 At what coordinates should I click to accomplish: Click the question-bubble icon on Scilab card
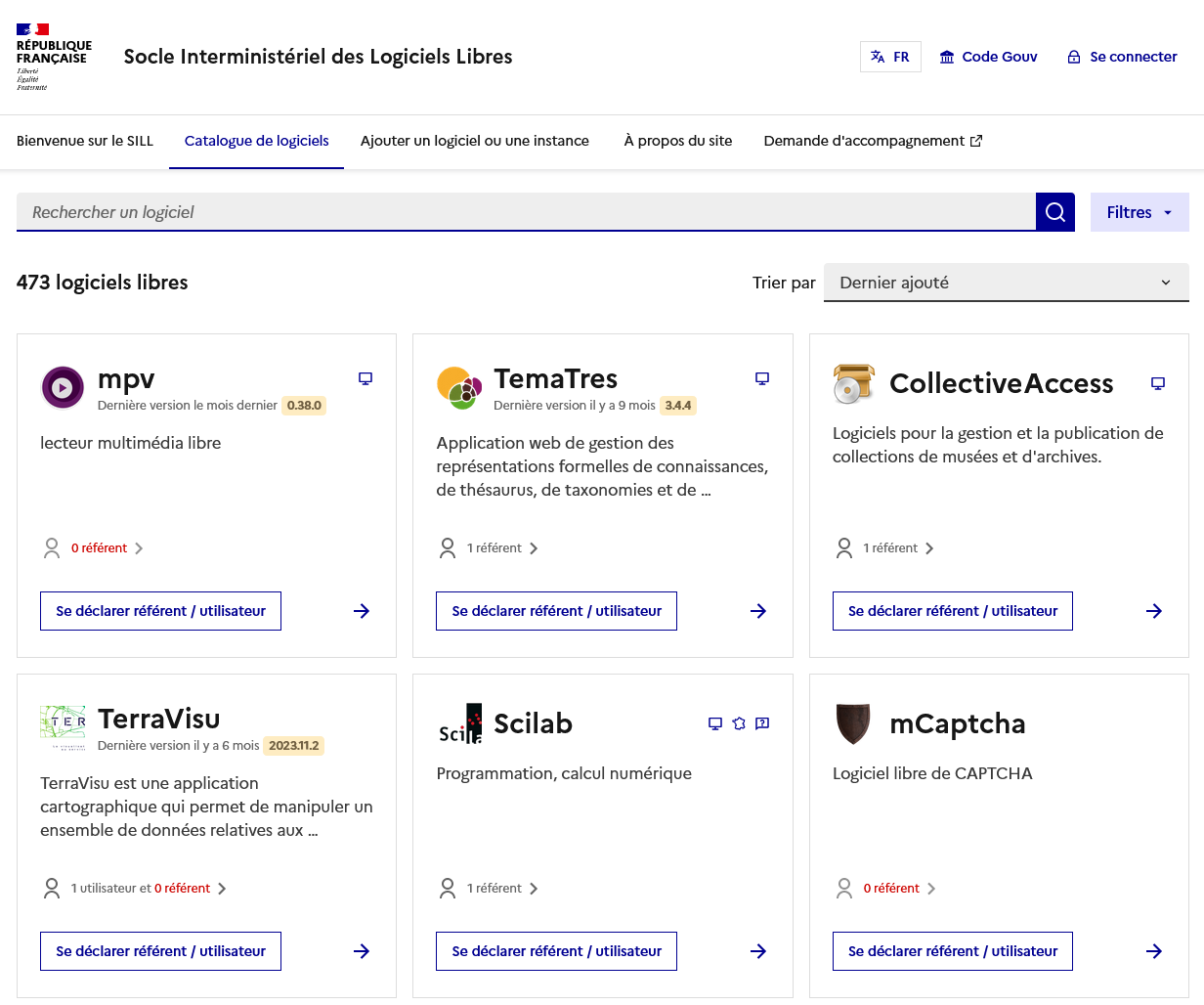pyautogui.click(x=763, y=723)
